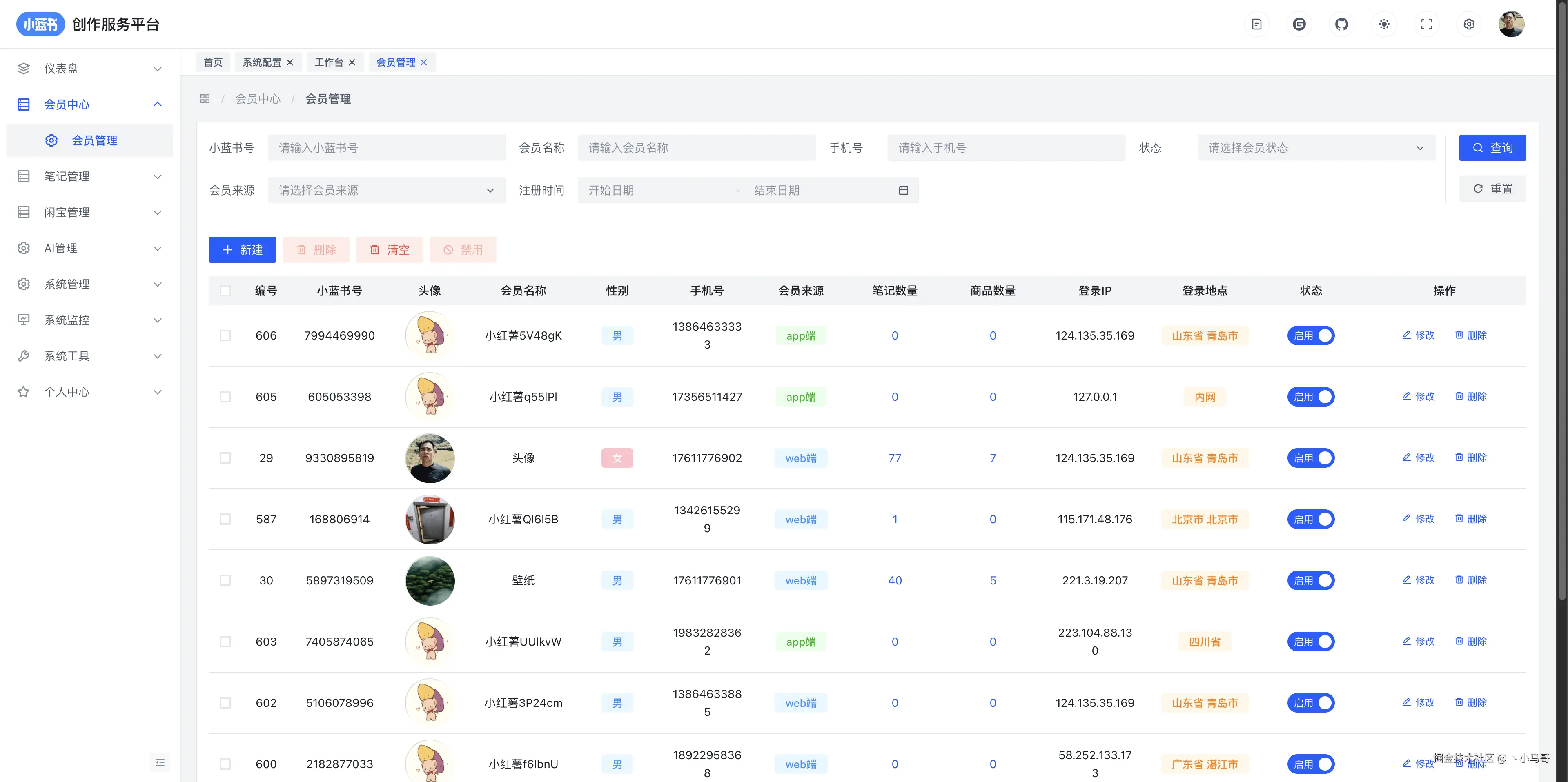The height and width of the screenshot is (782, 1568).
Task: Click calendar icon in registration date range
Action: coord(903,191)
